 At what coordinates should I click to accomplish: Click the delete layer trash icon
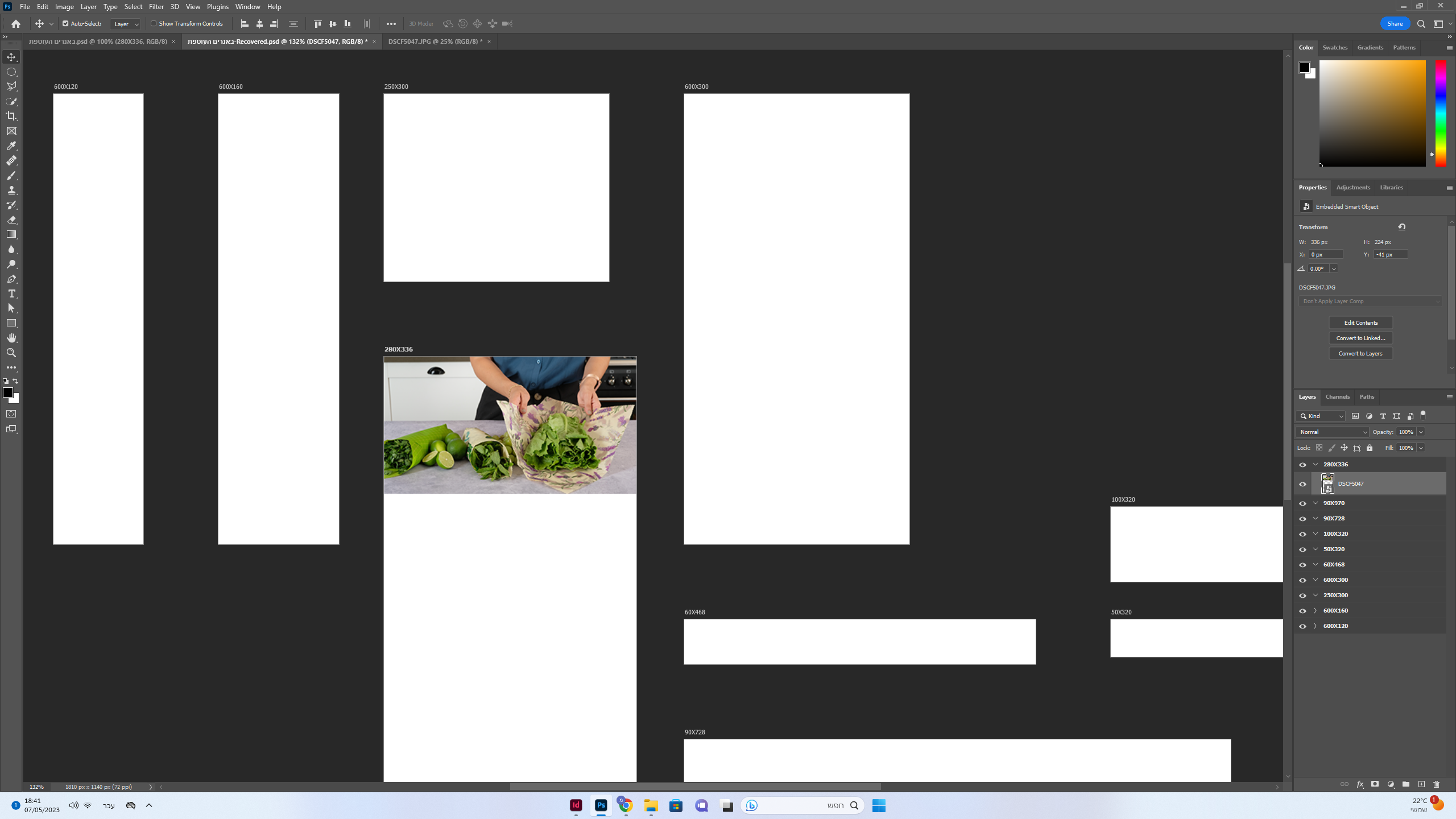tap(1436, 784)
